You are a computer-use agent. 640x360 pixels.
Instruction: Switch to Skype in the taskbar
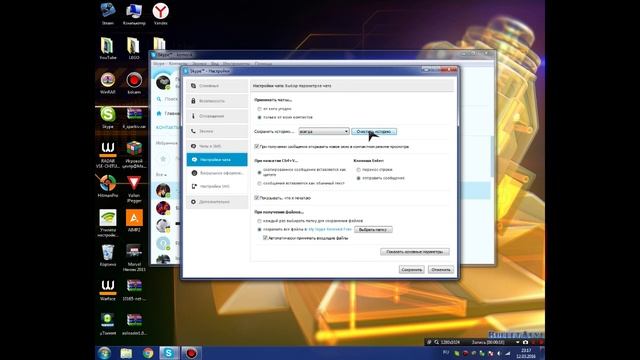[169, 353]
